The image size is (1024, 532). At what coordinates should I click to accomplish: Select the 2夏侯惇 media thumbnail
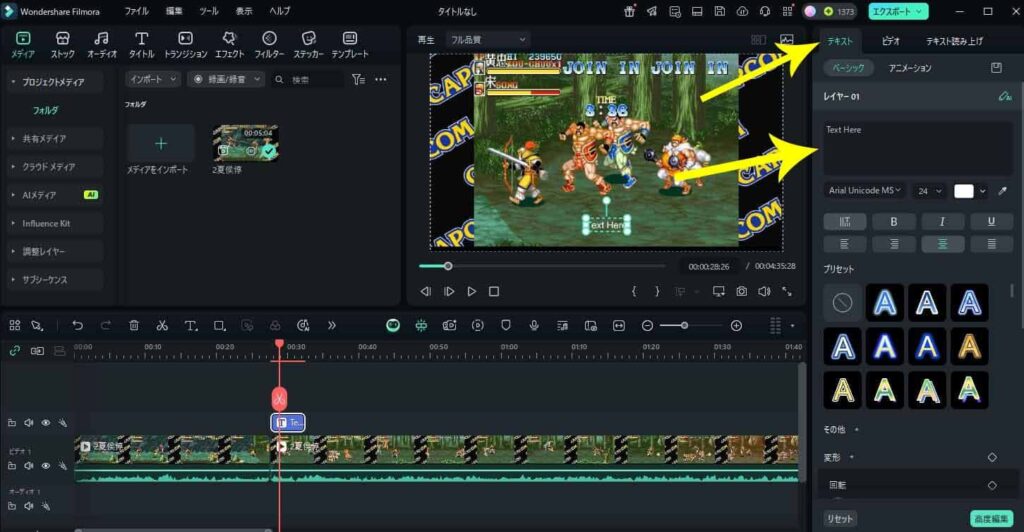[x=245, y=143]
